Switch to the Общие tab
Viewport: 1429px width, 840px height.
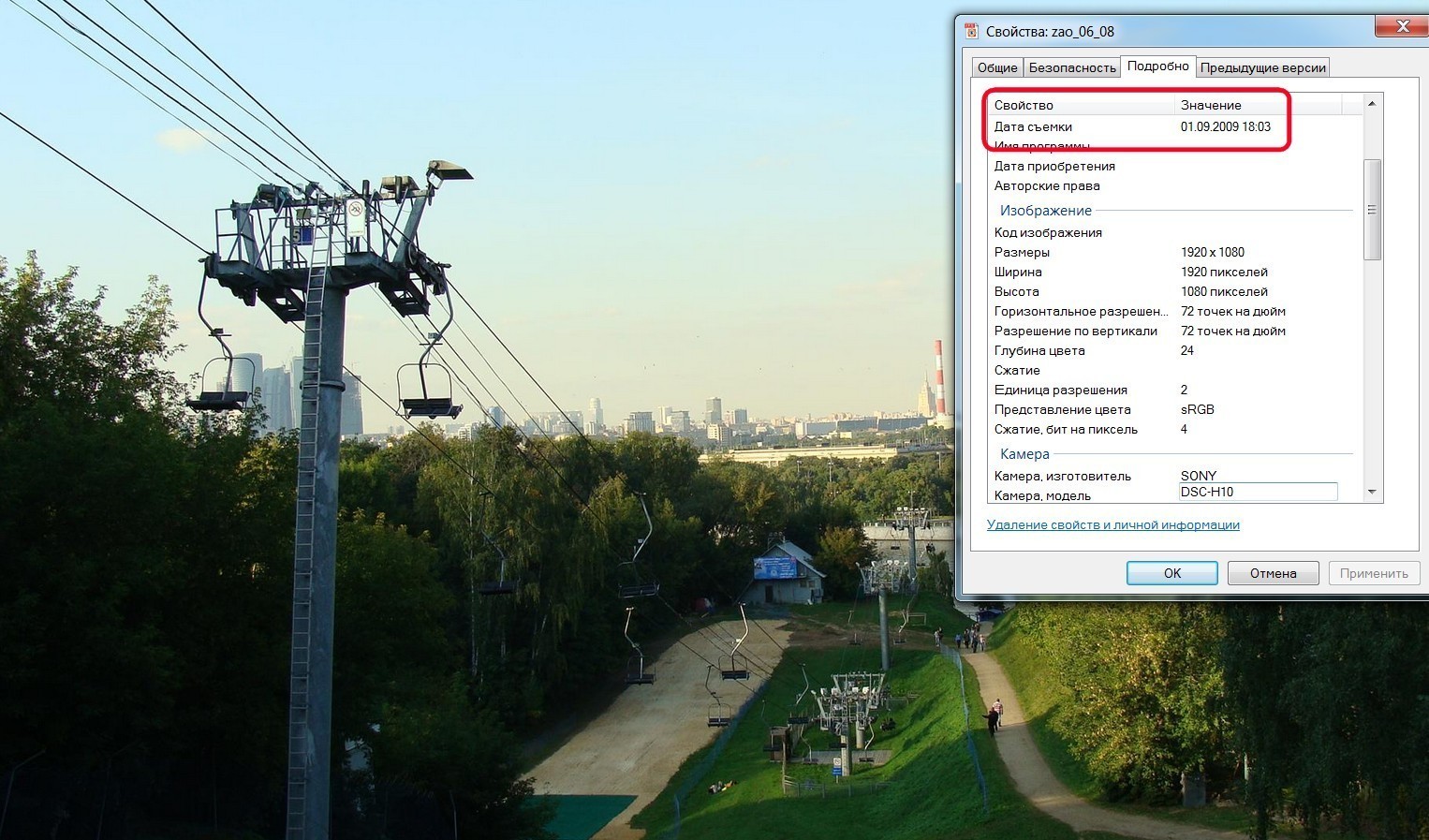tap(997, 67)
